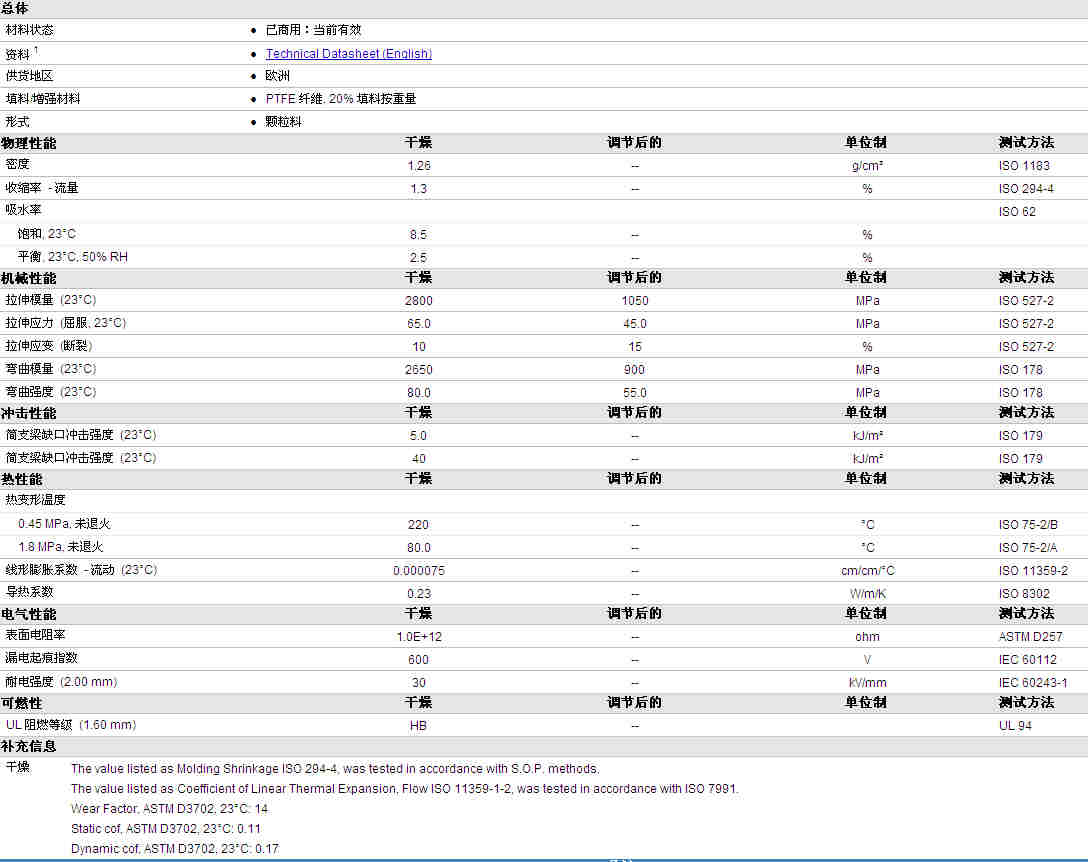Select the Molding Shrinkage ISO 294-4 note
1088x862 pixels.
click(x=335, y=768)
